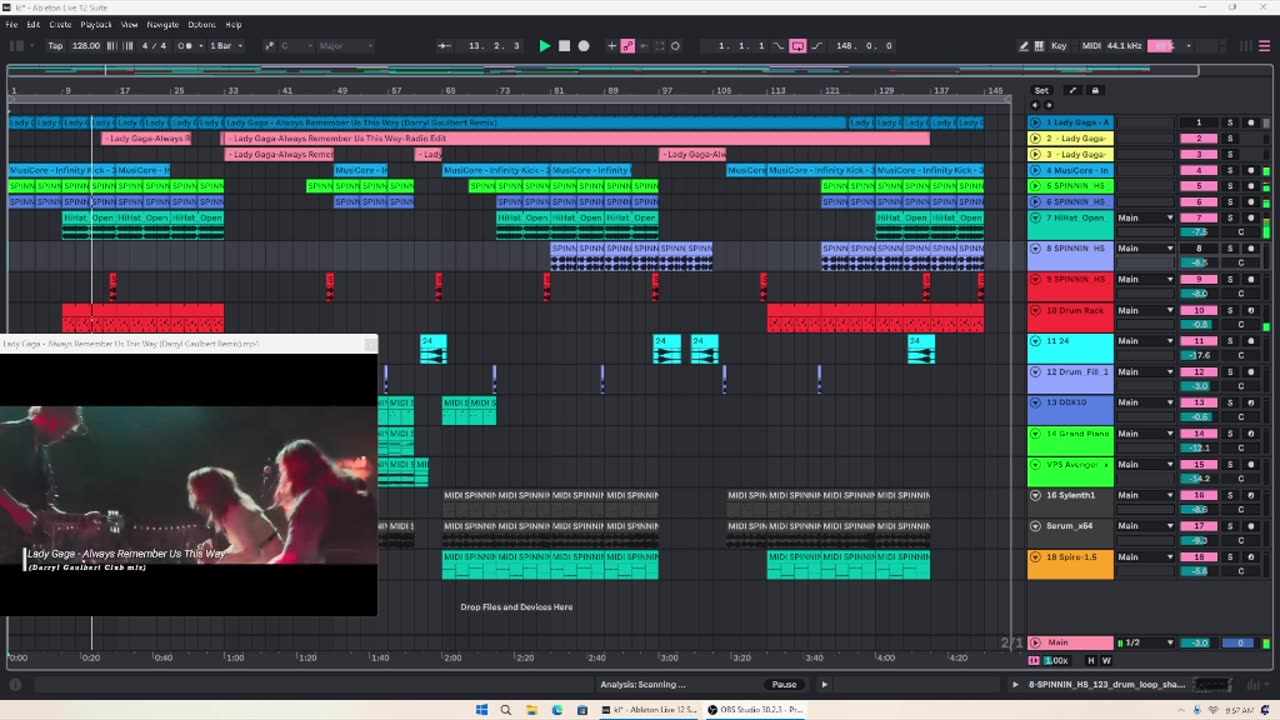Open the Edit menu
Screen dimensions: 1280x720
point(33,24)
